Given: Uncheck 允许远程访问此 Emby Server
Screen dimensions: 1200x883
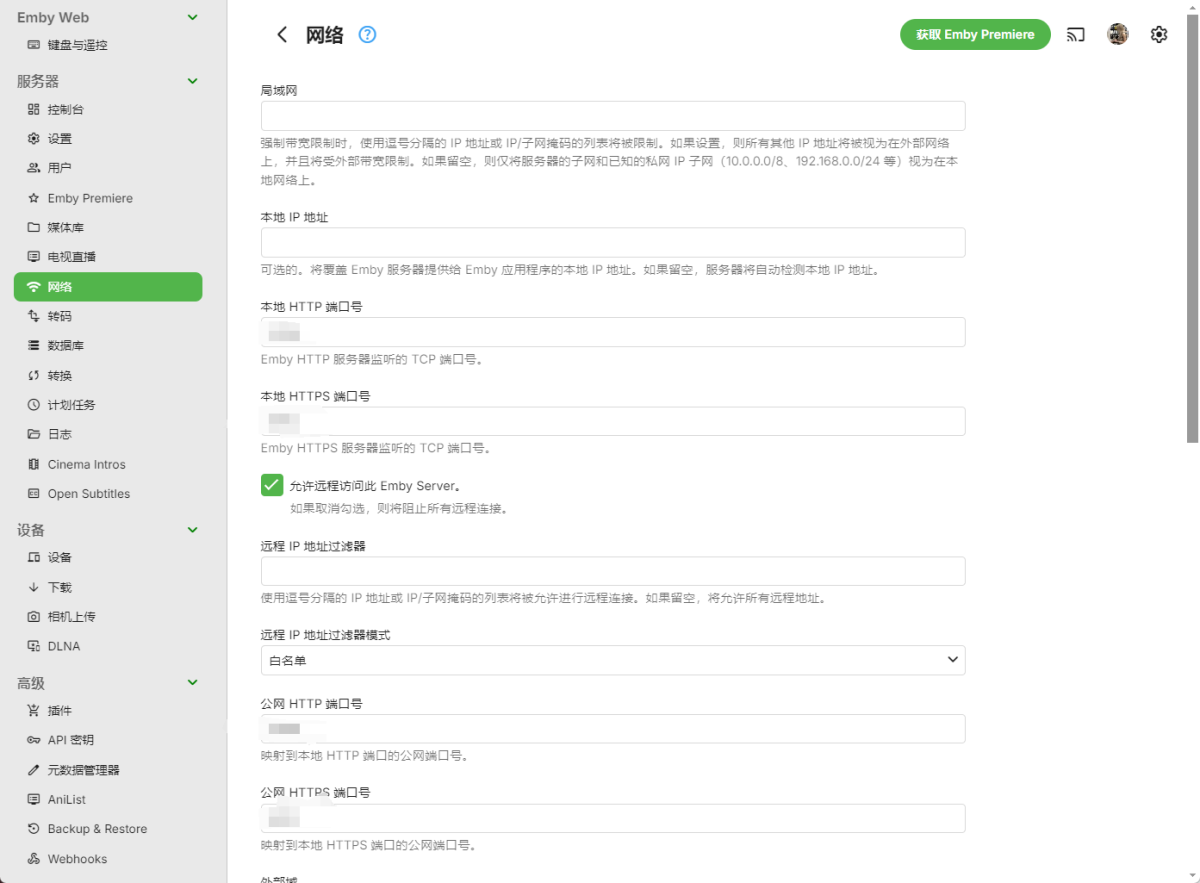Looking at the screenshot, I should pos(271,484).
